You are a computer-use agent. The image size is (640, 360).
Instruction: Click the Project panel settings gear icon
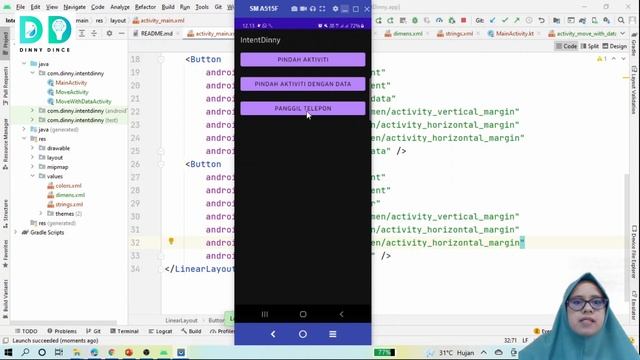109,33
